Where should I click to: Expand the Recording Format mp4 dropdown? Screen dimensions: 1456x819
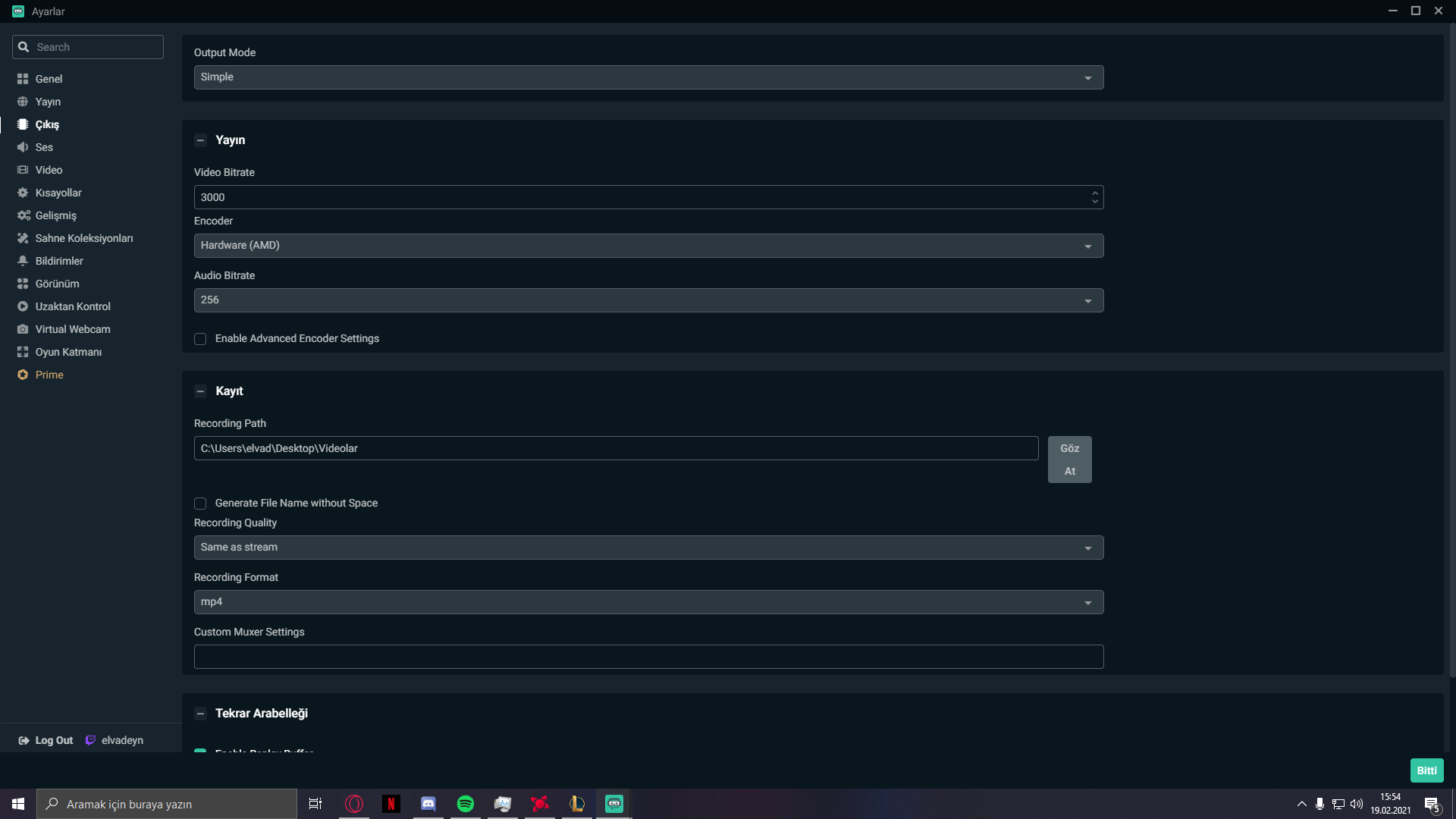[x=648, y=602]
